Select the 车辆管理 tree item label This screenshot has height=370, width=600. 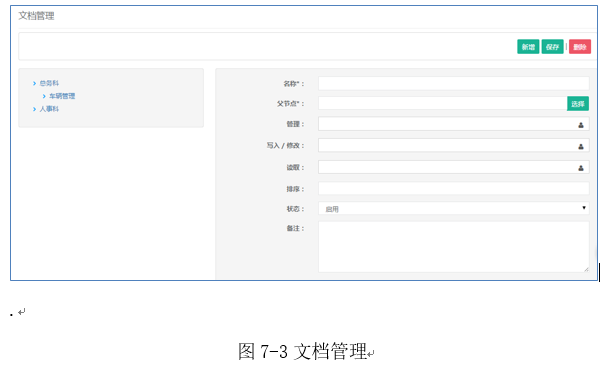(62, 96)
